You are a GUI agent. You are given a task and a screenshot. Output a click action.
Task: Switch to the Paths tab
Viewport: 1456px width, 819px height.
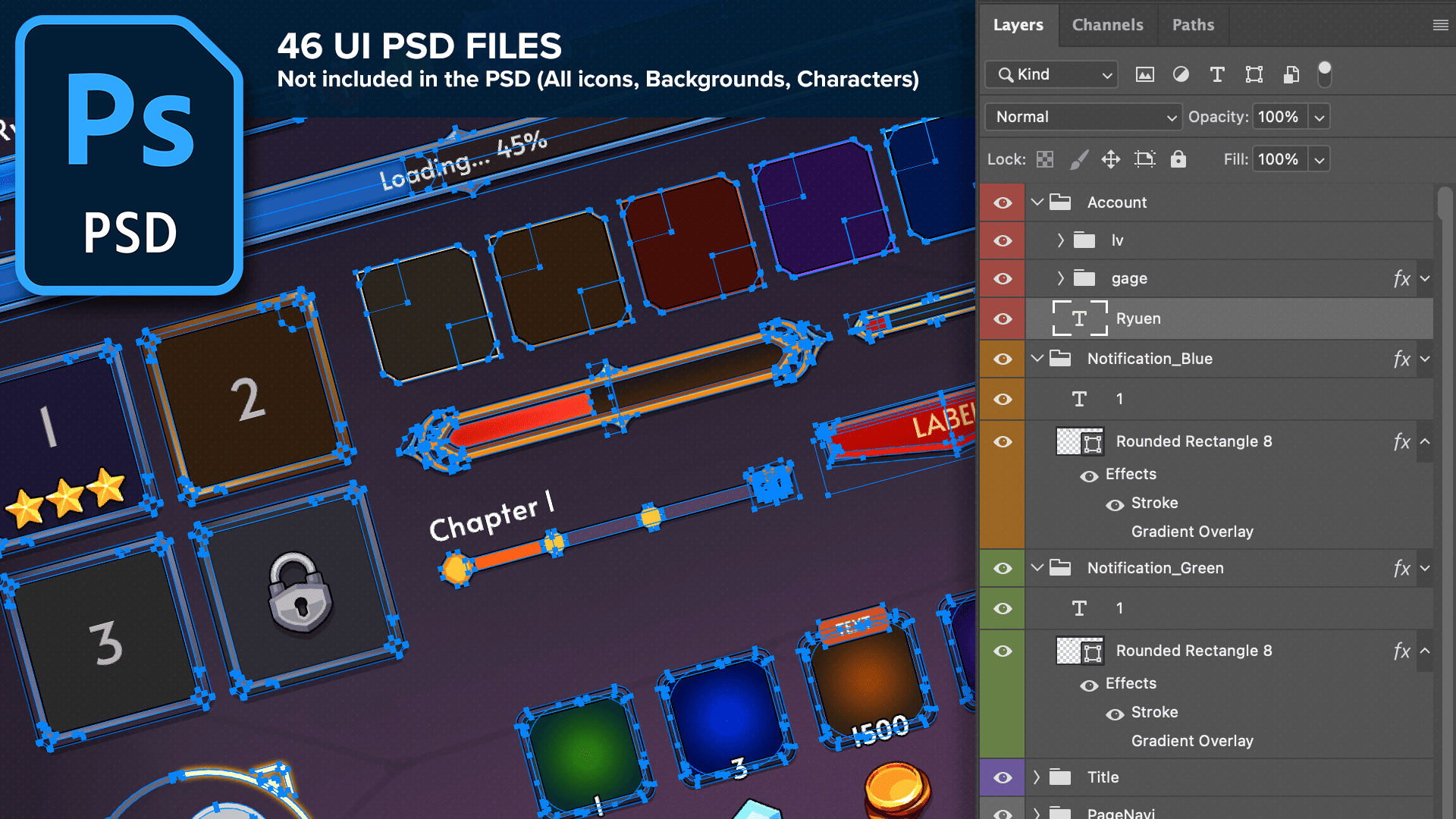pos(1193,25)
